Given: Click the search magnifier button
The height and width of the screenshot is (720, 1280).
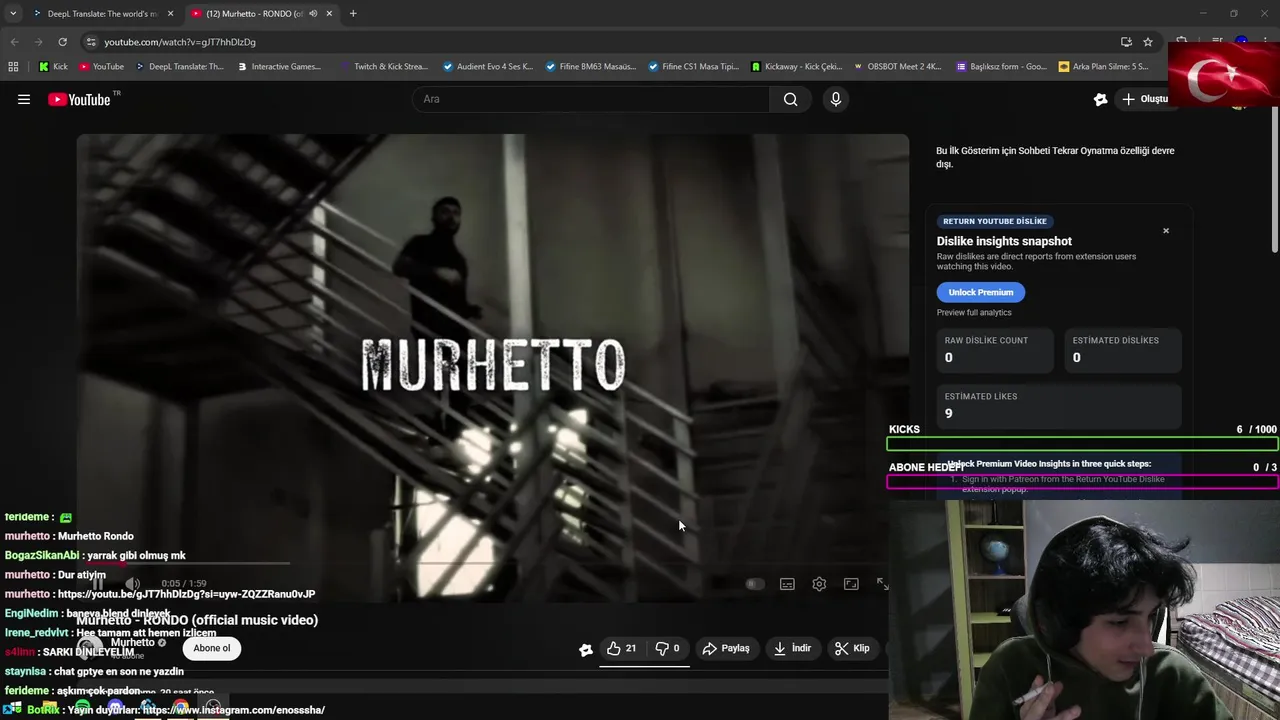Looking at the screenshot, I should [790, 99].
